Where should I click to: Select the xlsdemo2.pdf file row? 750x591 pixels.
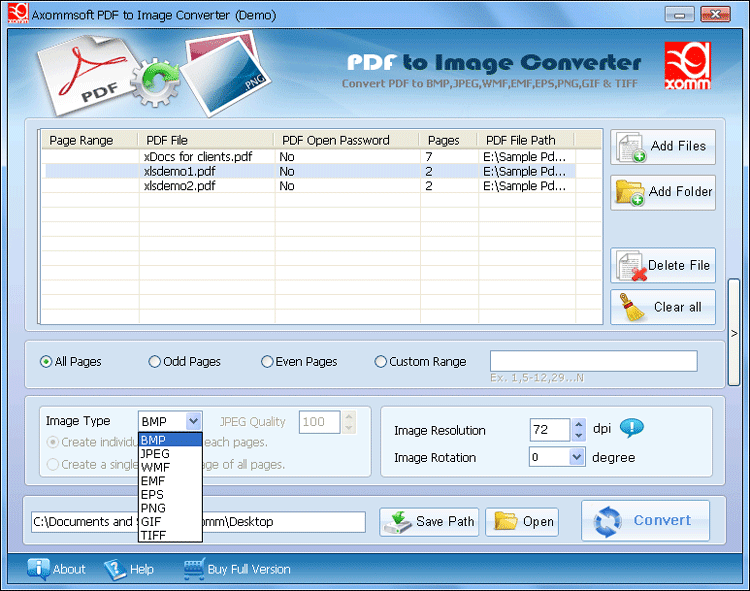309,186
